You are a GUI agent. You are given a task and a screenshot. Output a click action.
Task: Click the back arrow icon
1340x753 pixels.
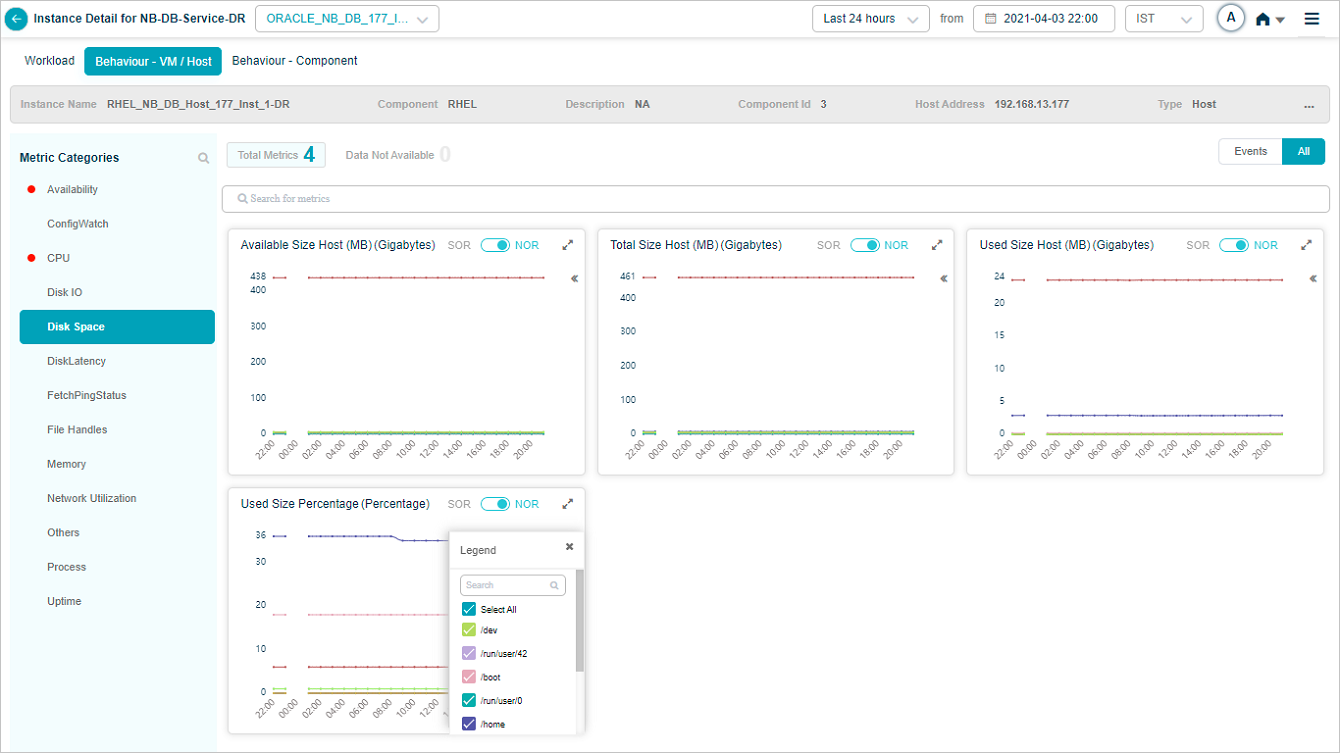click(x=16, y=19)
